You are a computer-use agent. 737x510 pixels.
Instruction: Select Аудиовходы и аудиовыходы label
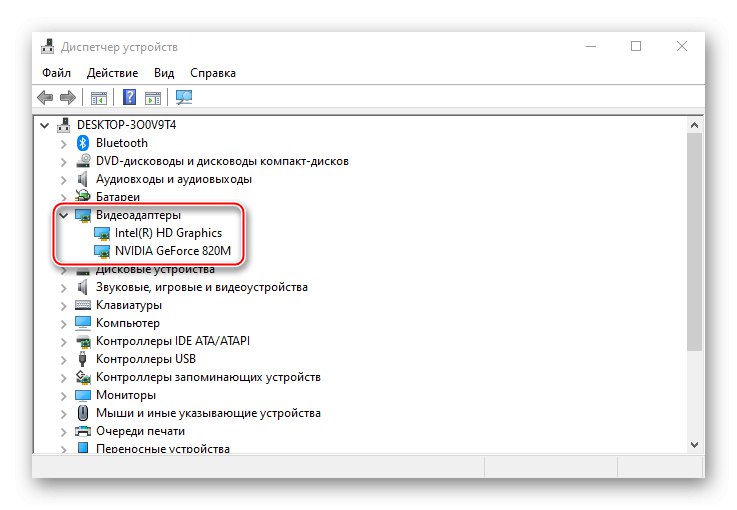pos(174,179)
